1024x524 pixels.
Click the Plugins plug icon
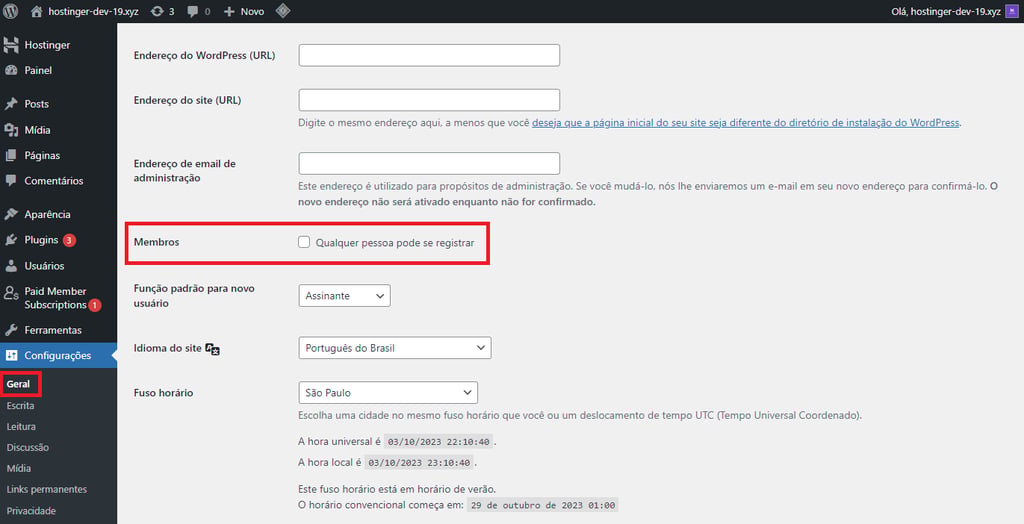point(11,240)
